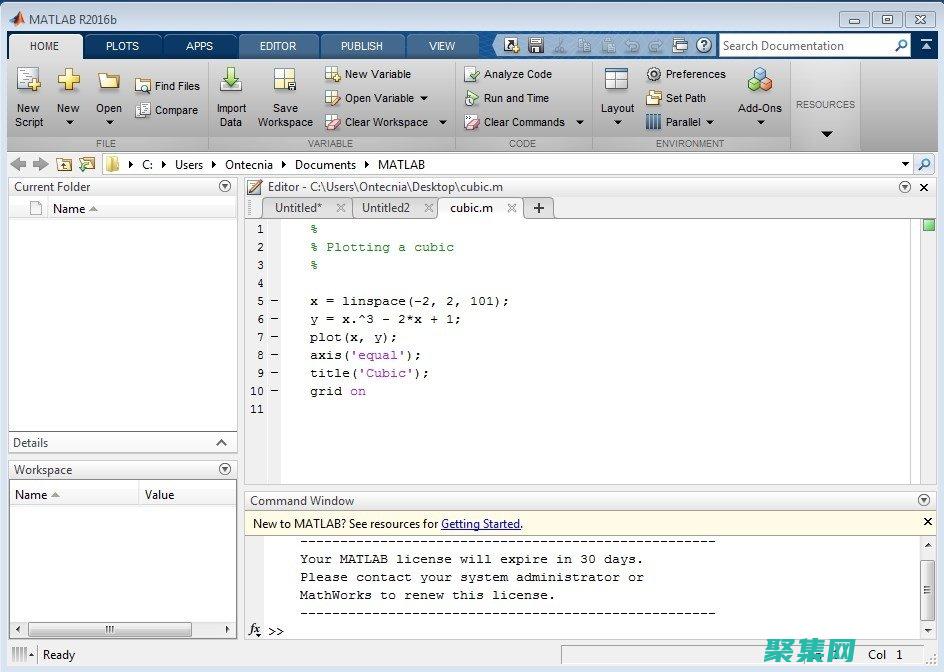Click inside the Search Documentation field
This screenshot has height=672, width=944.
(810, 45)
